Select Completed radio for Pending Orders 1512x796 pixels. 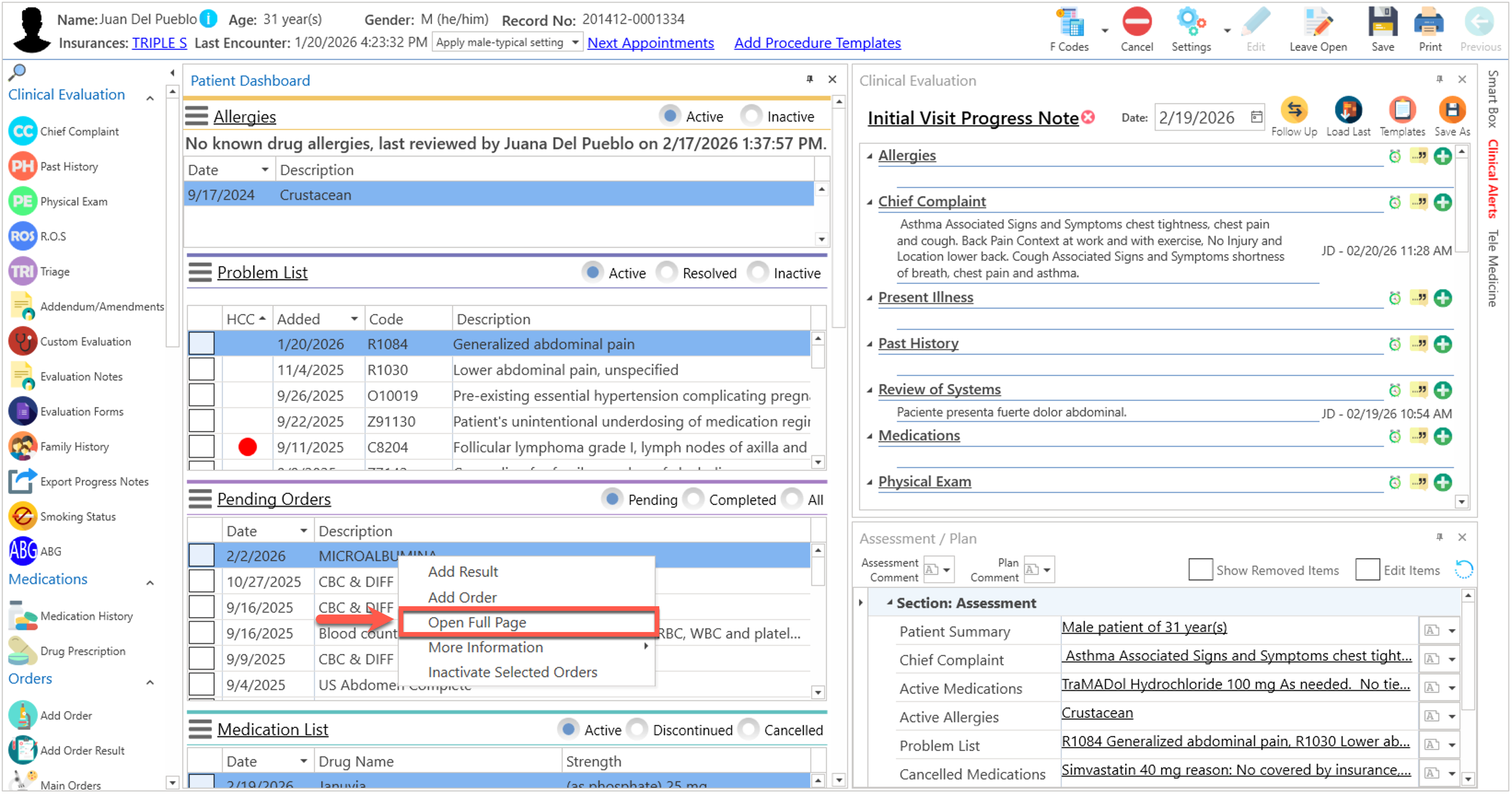click(694, 499)
